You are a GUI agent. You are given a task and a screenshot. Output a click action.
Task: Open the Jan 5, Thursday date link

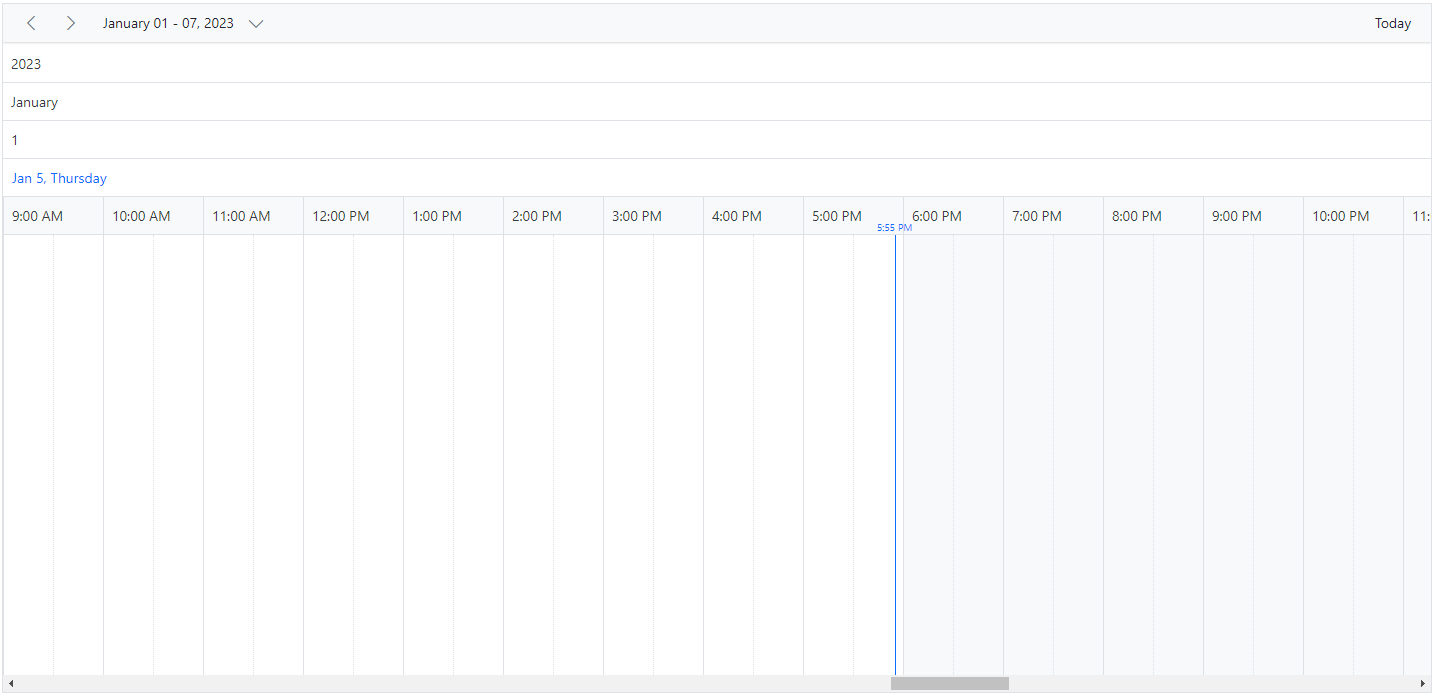pyautogui.click(x=59, y=178)
